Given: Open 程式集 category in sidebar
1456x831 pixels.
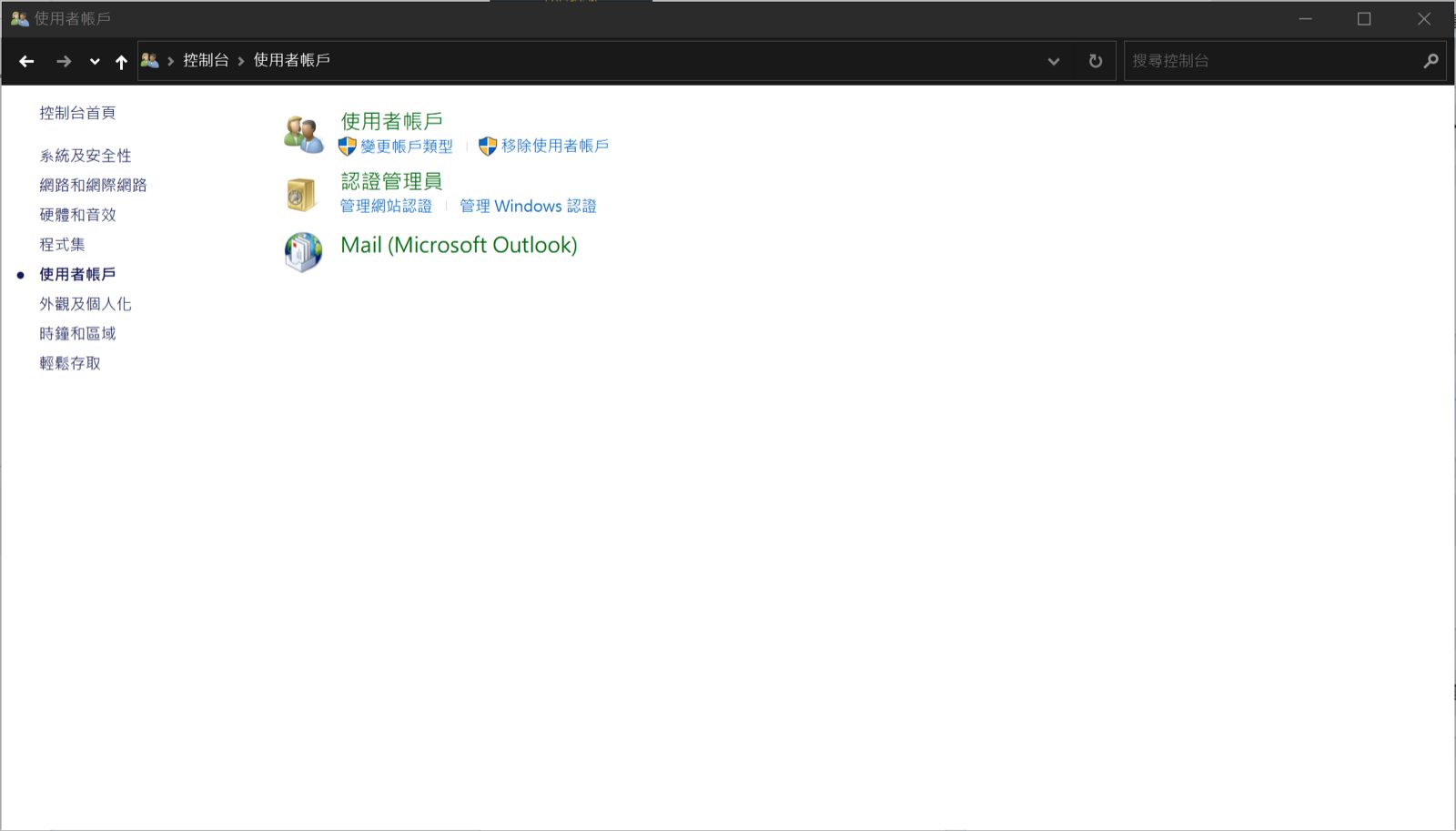Looking at the screenshot, I should click(x=62, y=245).
